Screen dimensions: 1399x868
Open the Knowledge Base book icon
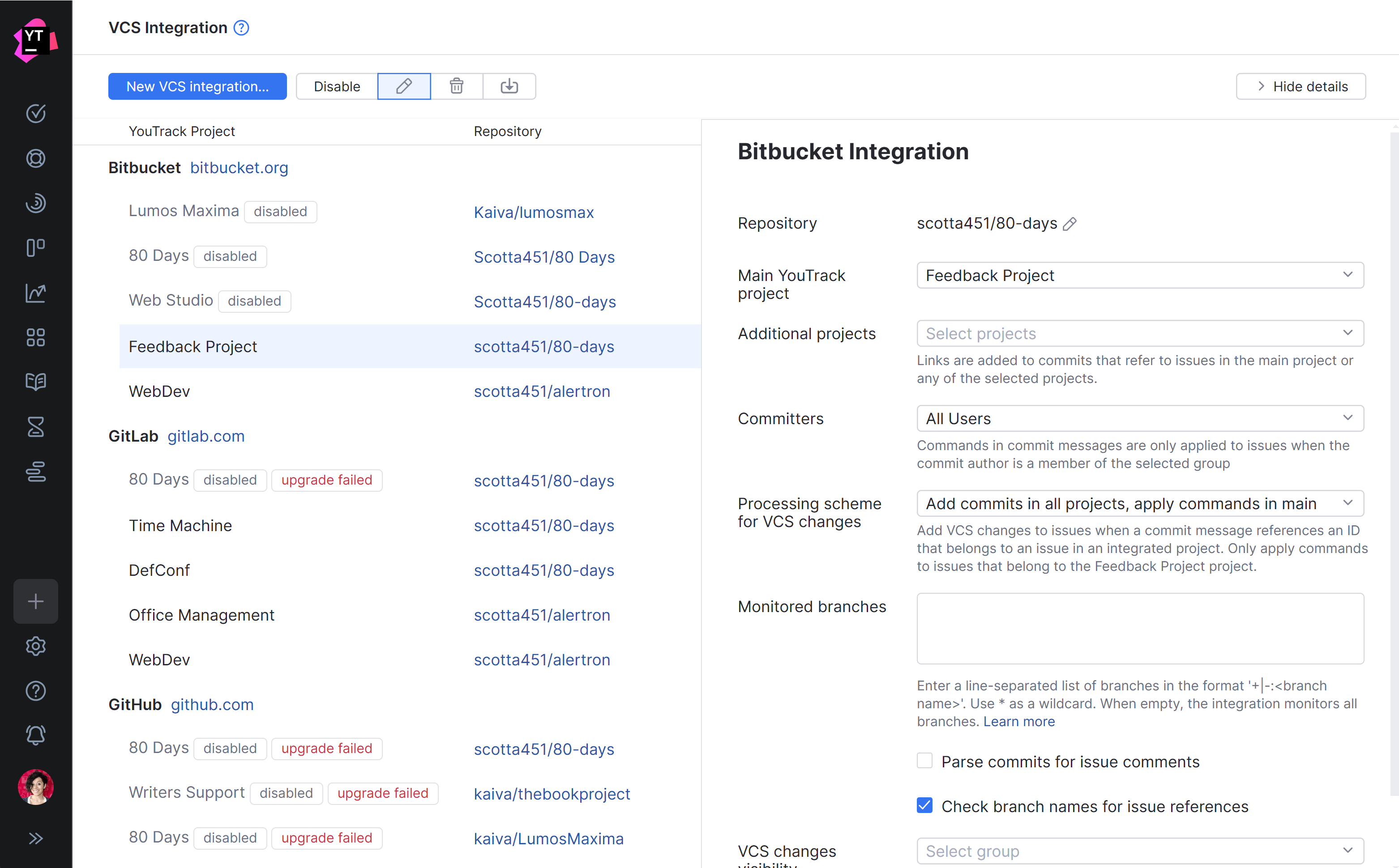(36, 382)
